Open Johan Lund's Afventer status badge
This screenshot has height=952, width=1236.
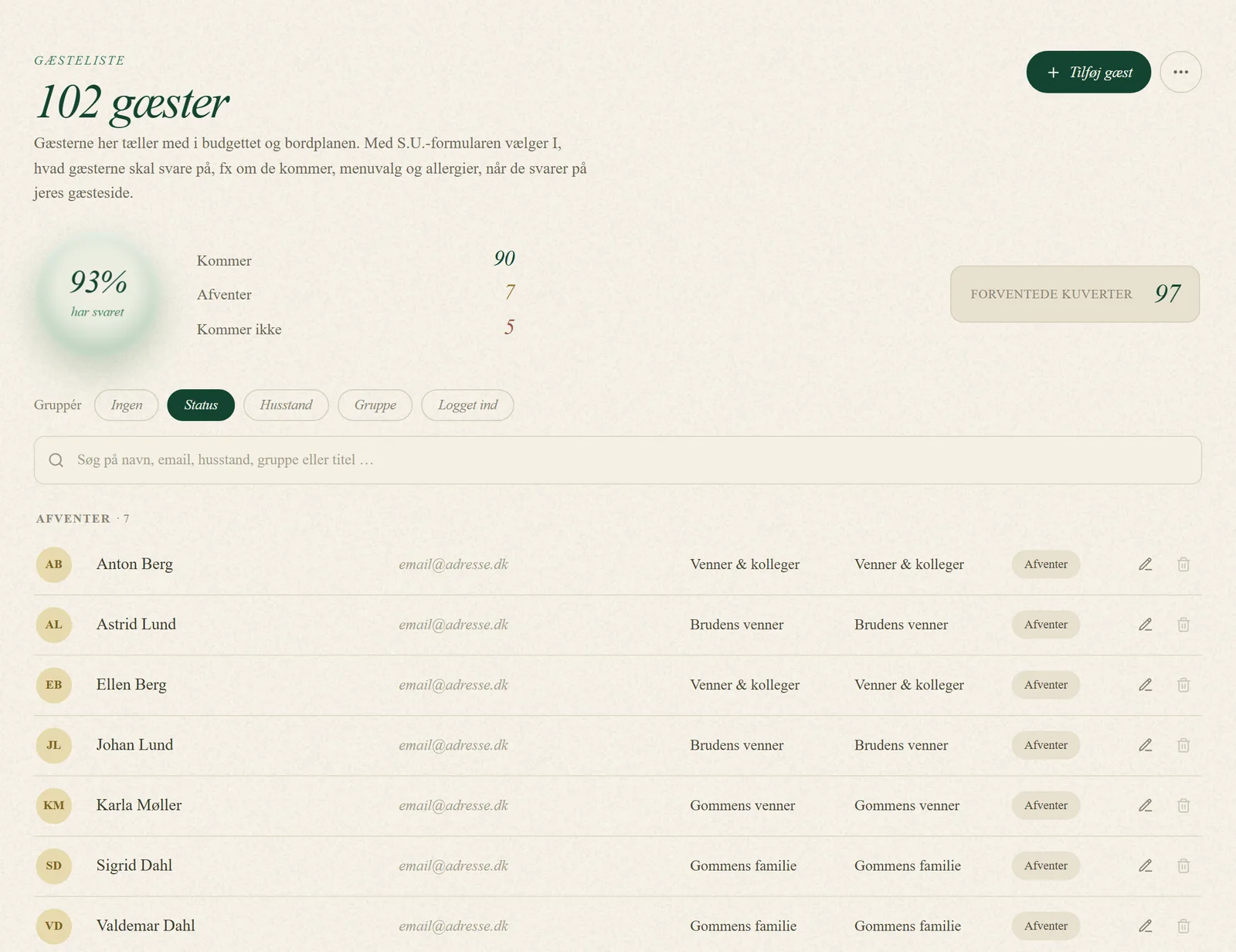[x=1046, y=745]
